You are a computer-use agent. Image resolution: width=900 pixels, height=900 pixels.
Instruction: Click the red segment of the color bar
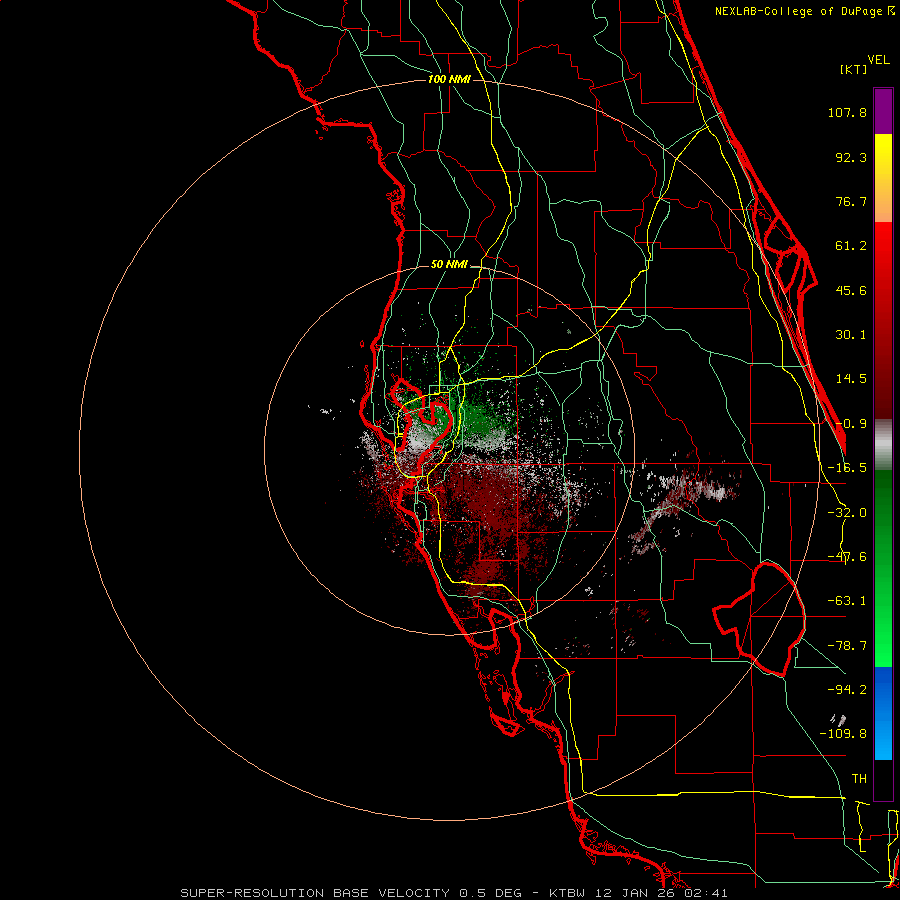tap(883, 320)
